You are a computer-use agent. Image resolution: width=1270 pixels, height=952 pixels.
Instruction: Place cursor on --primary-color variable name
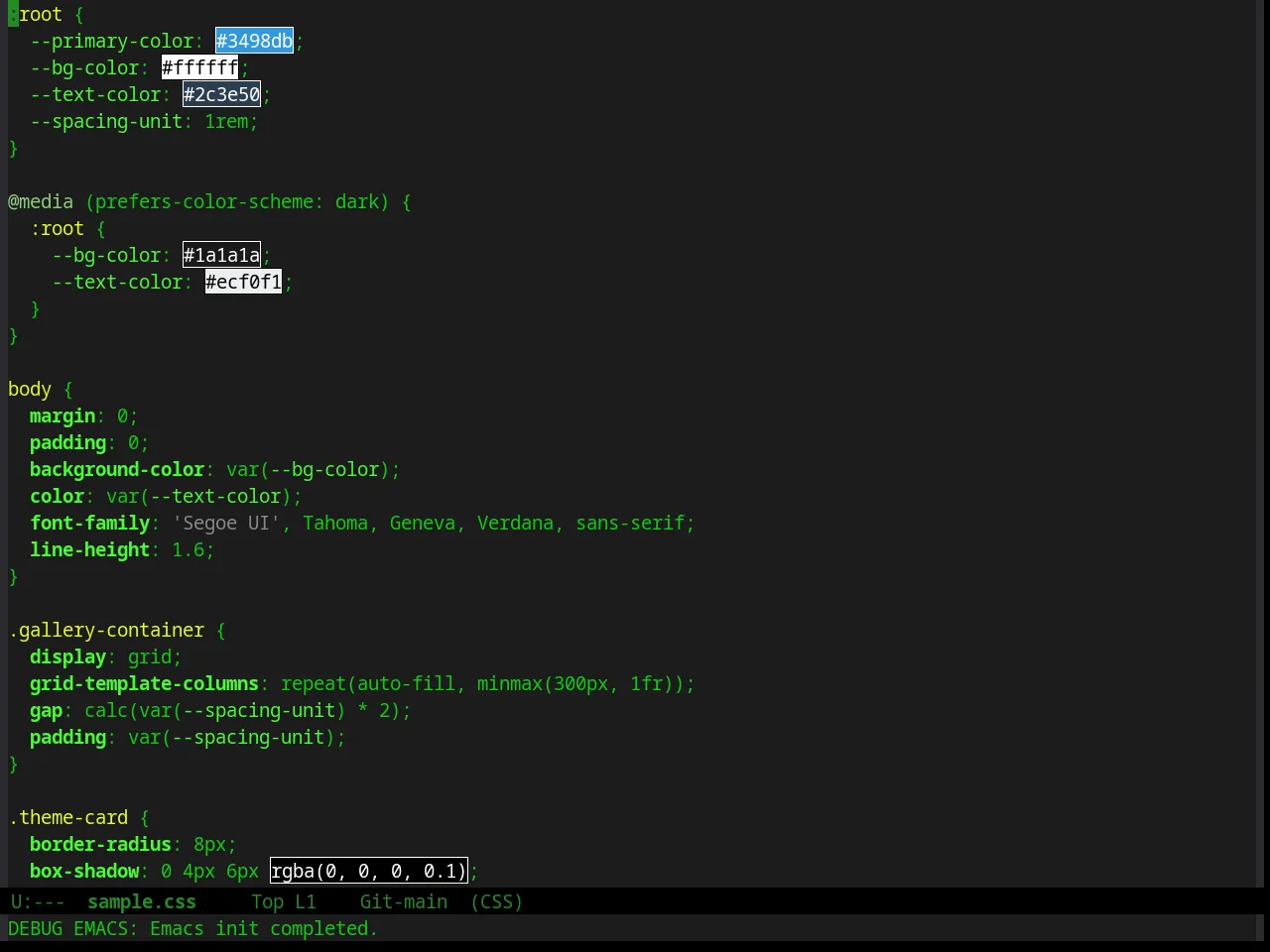[112, 41]
